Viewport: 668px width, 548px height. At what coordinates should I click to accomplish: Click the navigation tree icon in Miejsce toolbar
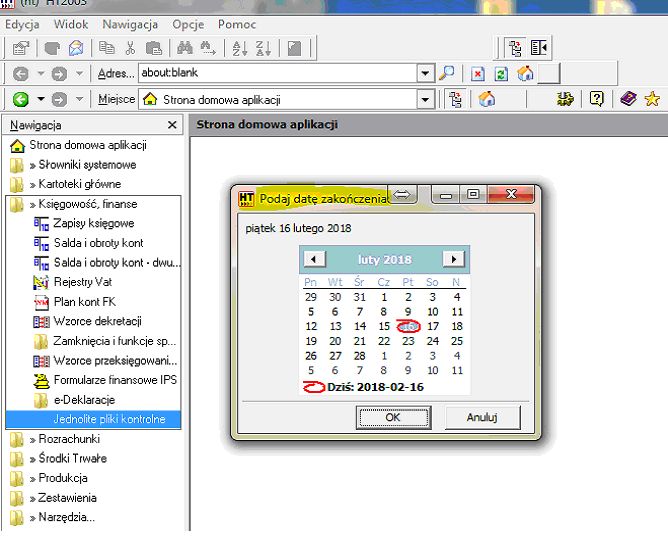click(x=455, y=99)
